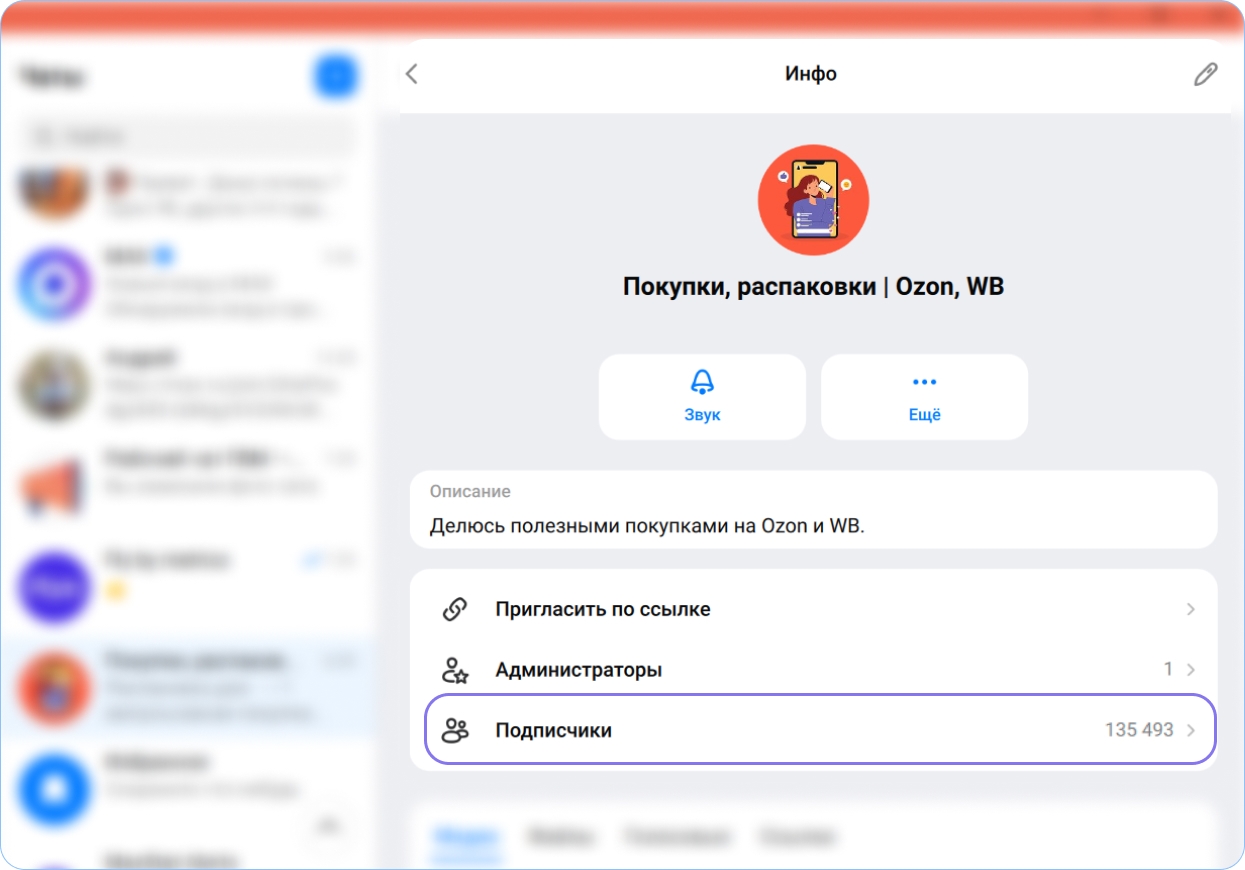The image size is (1245, 870).
Task: Open the channel's round avatar picture
Action: [813, 201]
